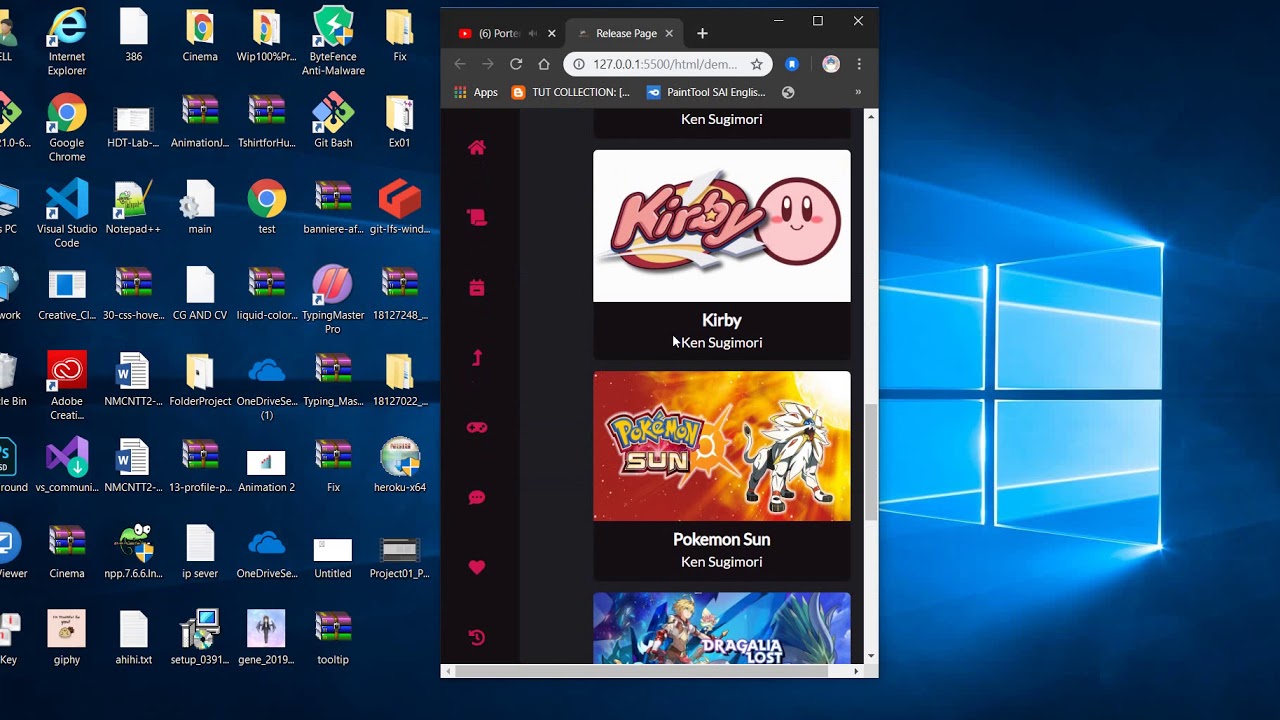Select the vs_communi... installer desktop icon
Image resolution: width=1280 pixels, height=720 pixels.
click(x=67, y=465)
